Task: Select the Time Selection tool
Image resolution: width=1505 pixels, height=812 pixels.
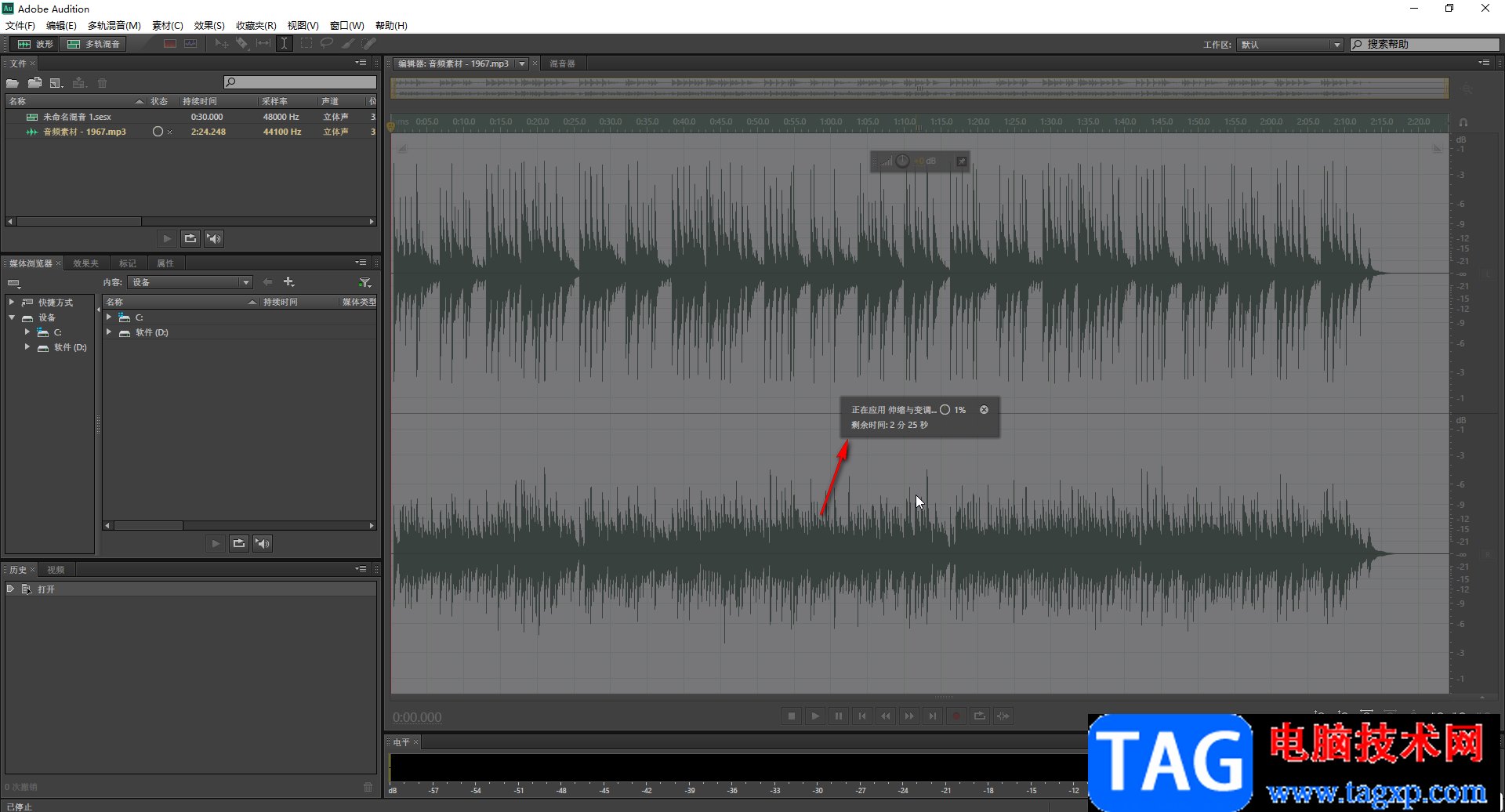Action: pyautogui.click(x=285, y=44)
